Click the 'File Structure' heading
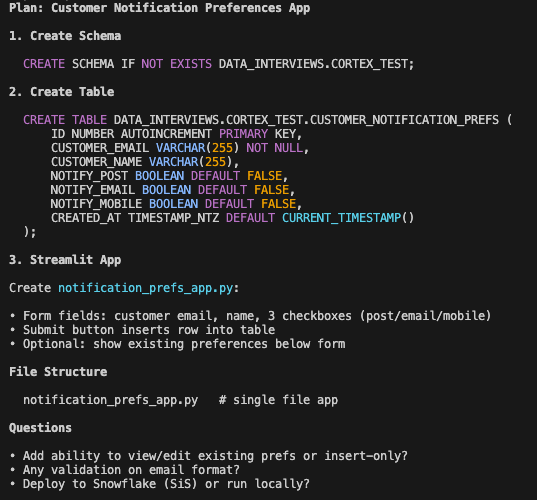Image resolution: width=537 pixels, height=500 pixels. click(x=58, y=372)
